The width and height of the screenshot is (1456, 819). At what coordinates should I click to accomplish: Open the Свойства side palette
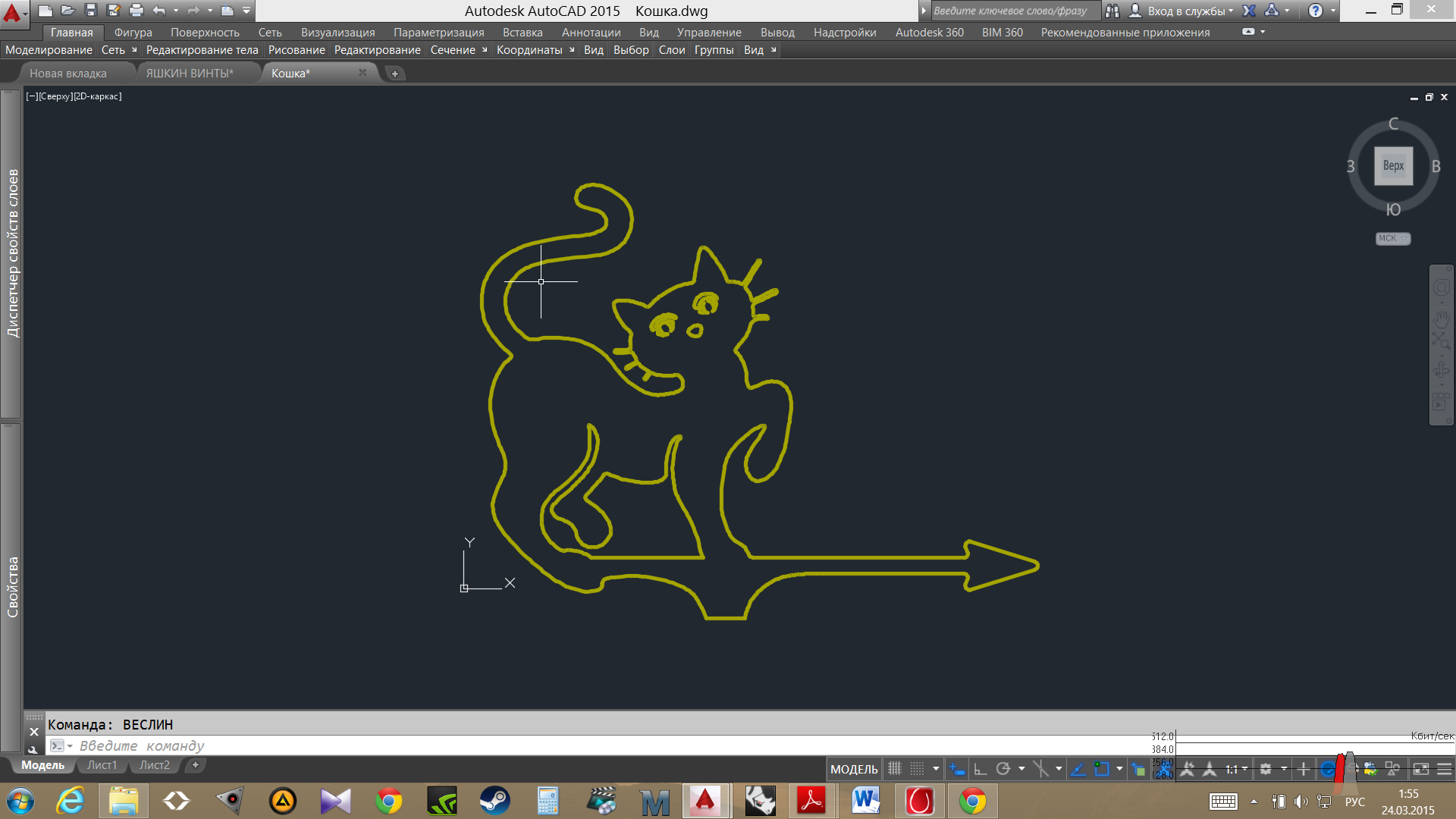pos(12,587)
